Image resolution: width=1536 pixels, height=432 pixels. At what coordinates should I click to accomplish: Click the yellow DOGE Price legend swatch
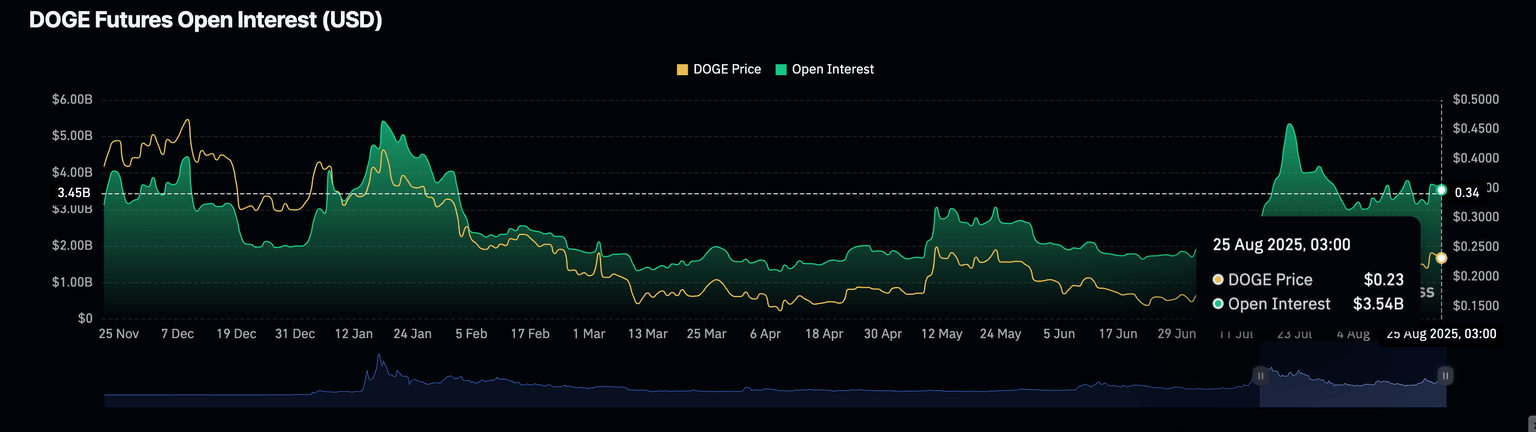point(683,69)
